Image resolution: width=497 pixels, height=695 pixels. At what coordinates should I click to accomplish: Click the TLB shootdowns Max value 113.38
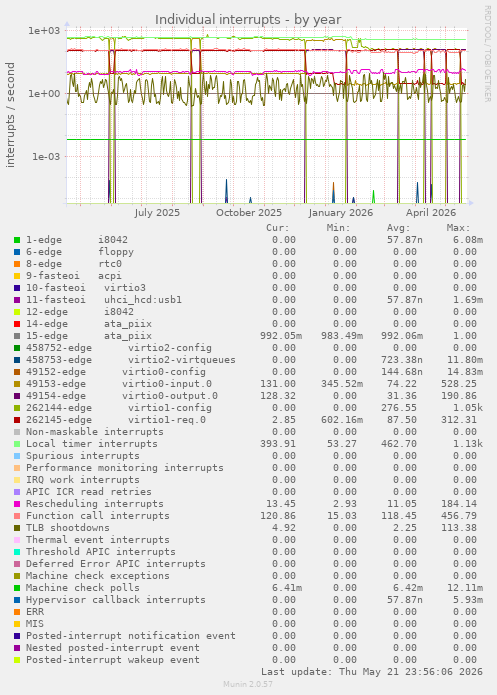459,528
